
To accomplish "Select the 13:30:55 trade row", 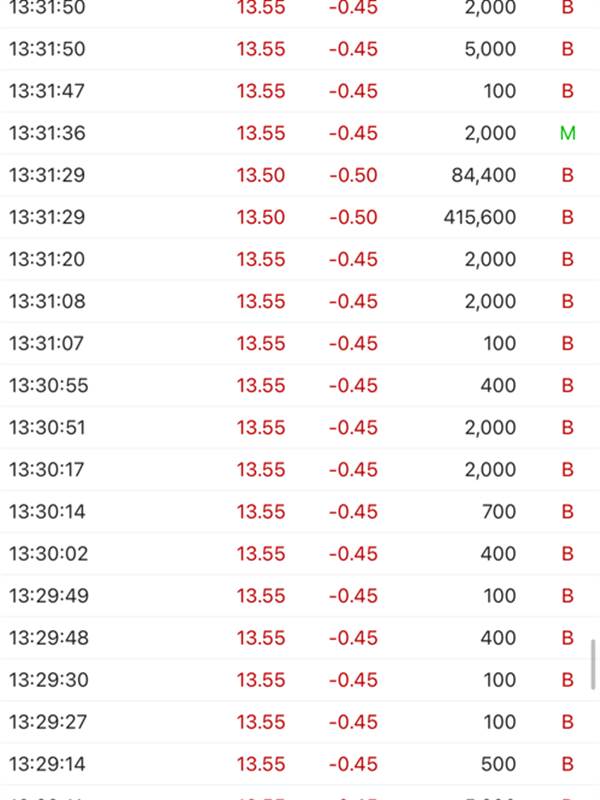I will click(x=300, y=385).
